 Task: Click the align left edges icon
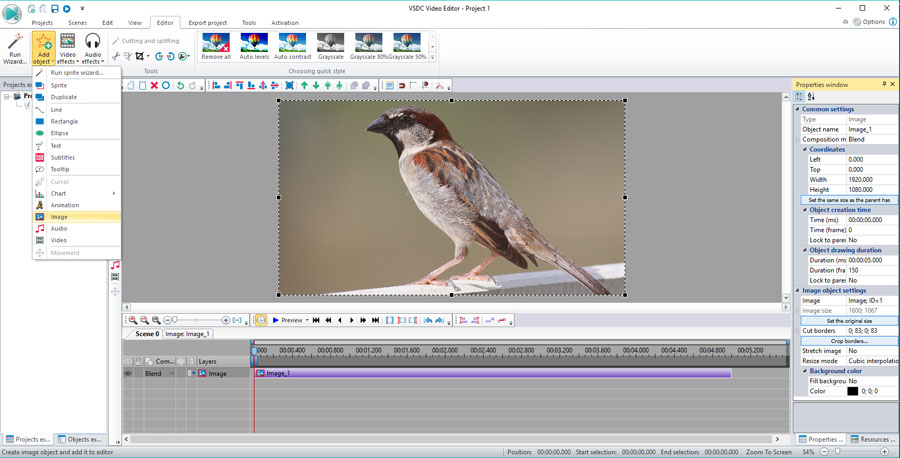216,86
